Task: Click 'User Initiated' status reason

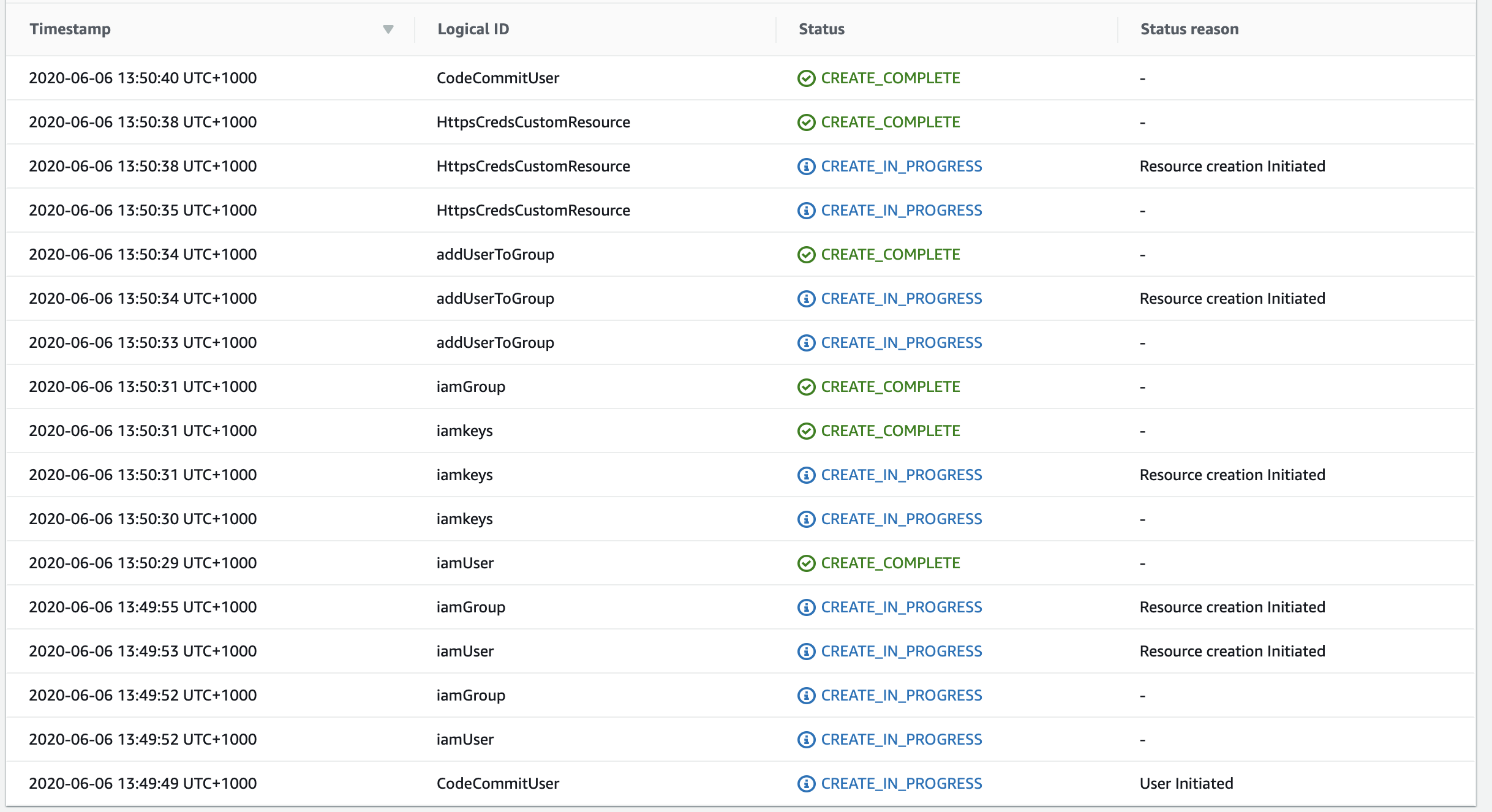Action: pyautogui.click(x=1186, y=784)
